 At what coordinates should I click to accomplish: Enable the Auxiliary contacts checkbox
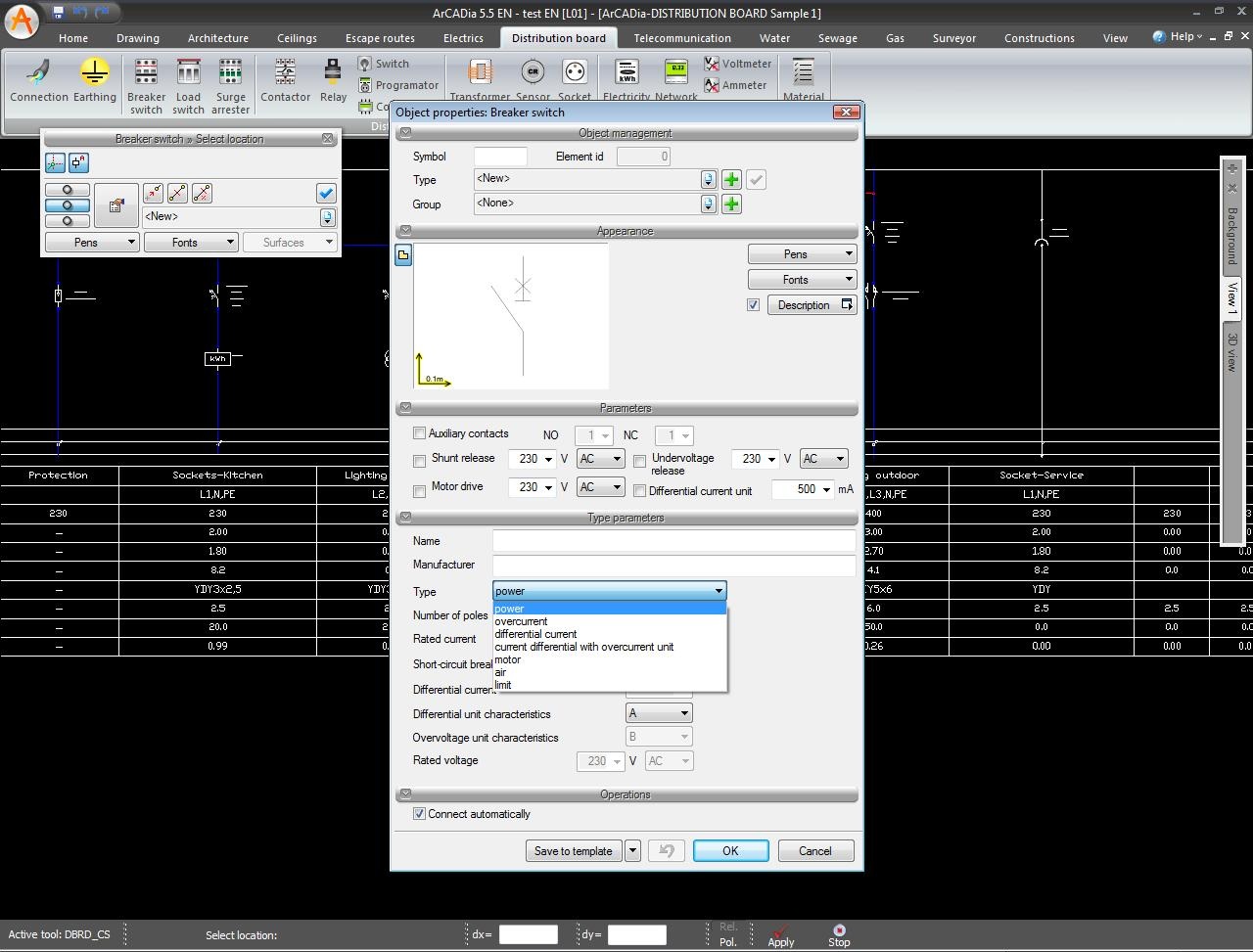(420, 433)
